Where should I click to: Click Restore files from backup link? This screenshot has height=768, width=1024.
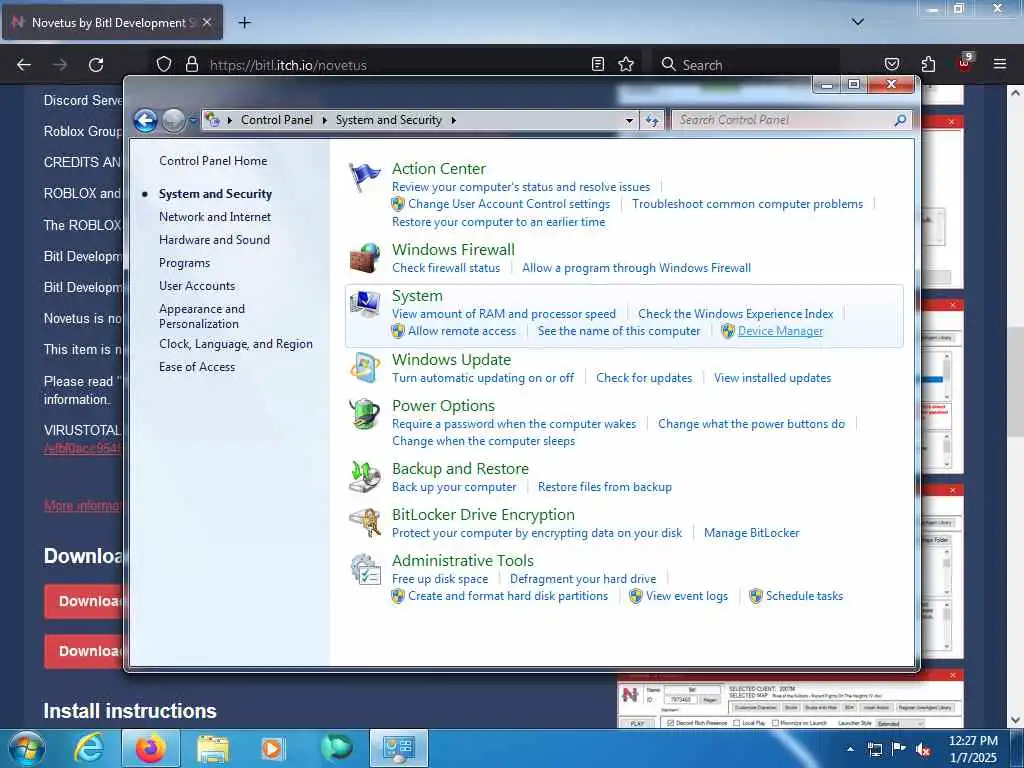tap(605, 487)
